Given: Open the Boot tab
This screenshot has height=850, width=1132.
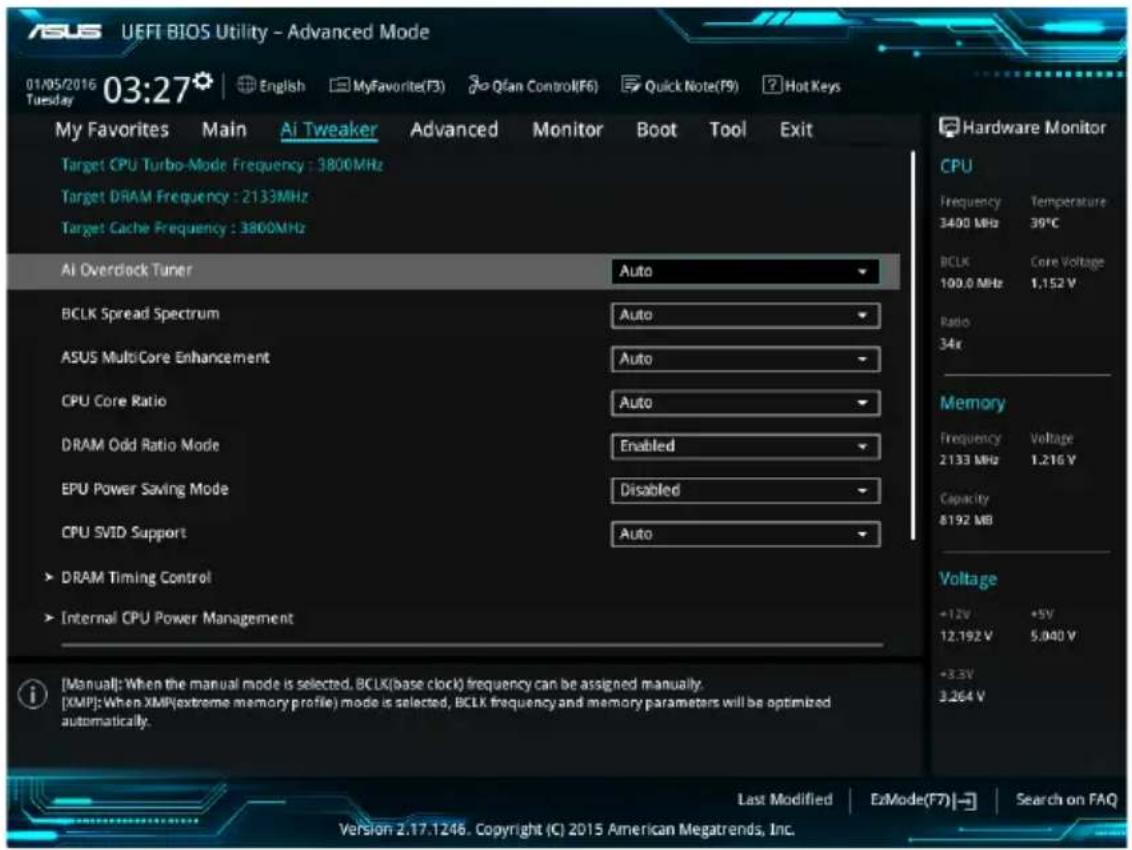Looking at the screenshot, I should [x=656, y=130].
